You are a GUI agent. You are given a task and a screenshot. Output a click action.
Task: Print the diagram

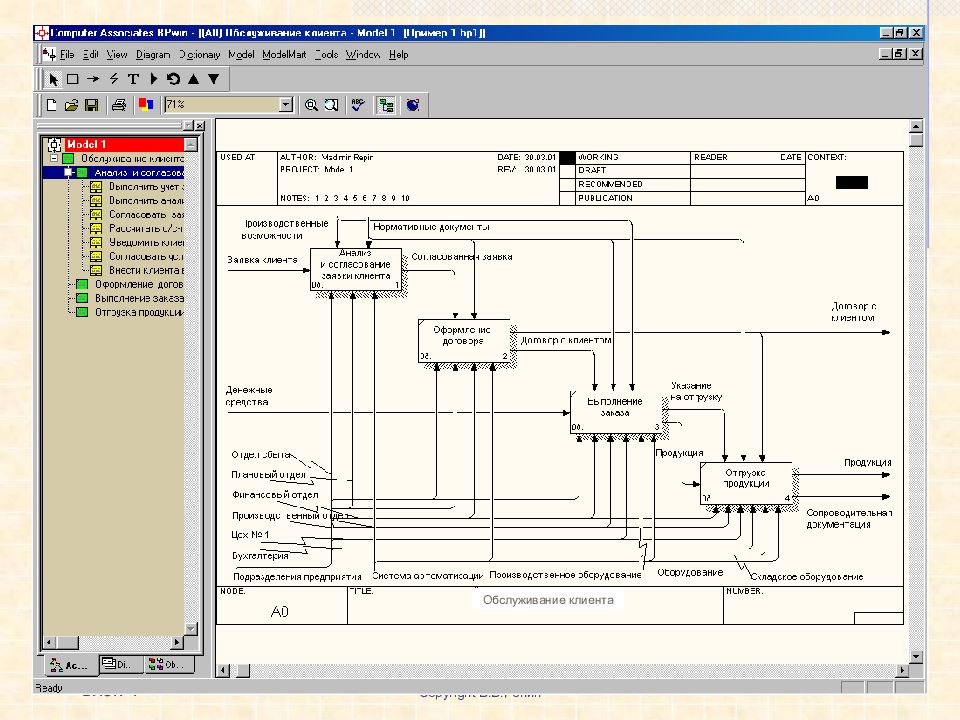pyautogui.click(x=119, y=105)
